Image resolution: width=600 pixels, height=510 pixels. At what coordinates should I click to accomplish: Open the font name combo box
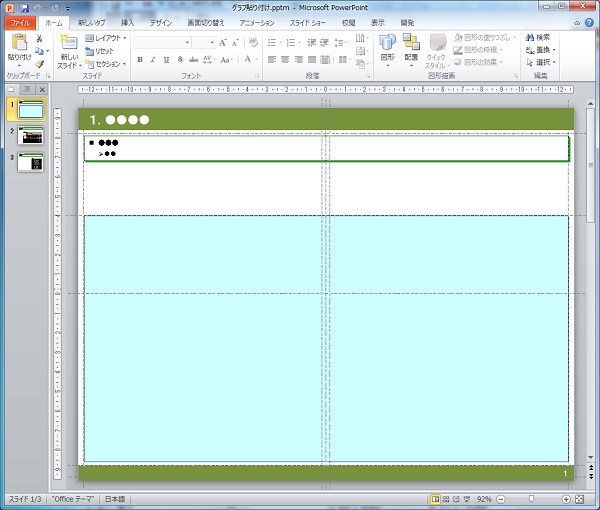click(x=162, y=42)
